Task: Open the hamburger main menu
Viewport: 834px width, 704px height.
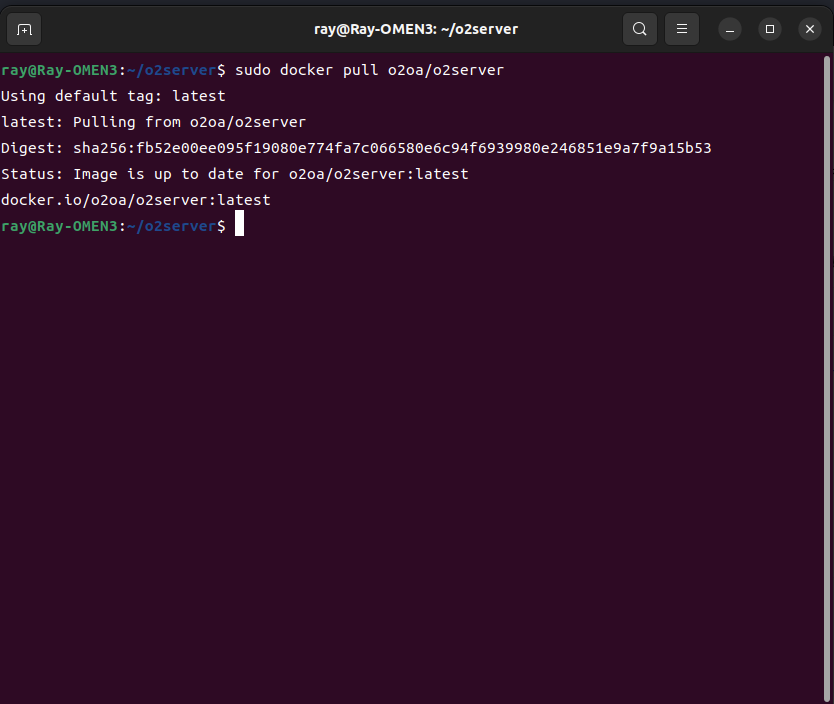Action: coord(682,29)
